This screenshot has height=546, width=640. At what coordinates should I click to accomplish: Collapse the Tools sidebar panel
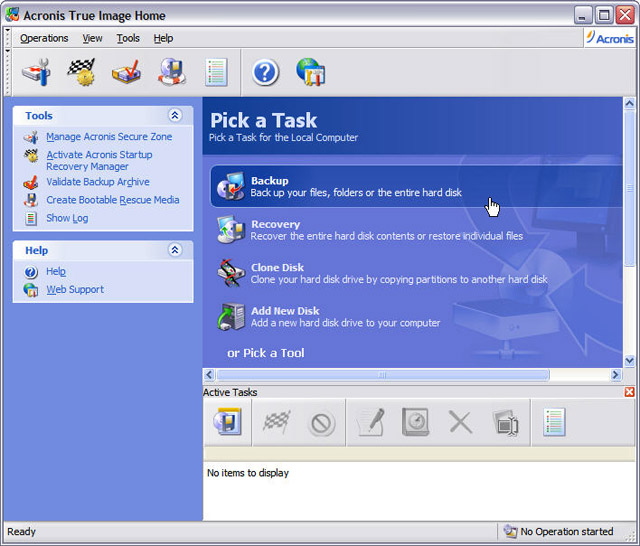click(x=175, y=115)
